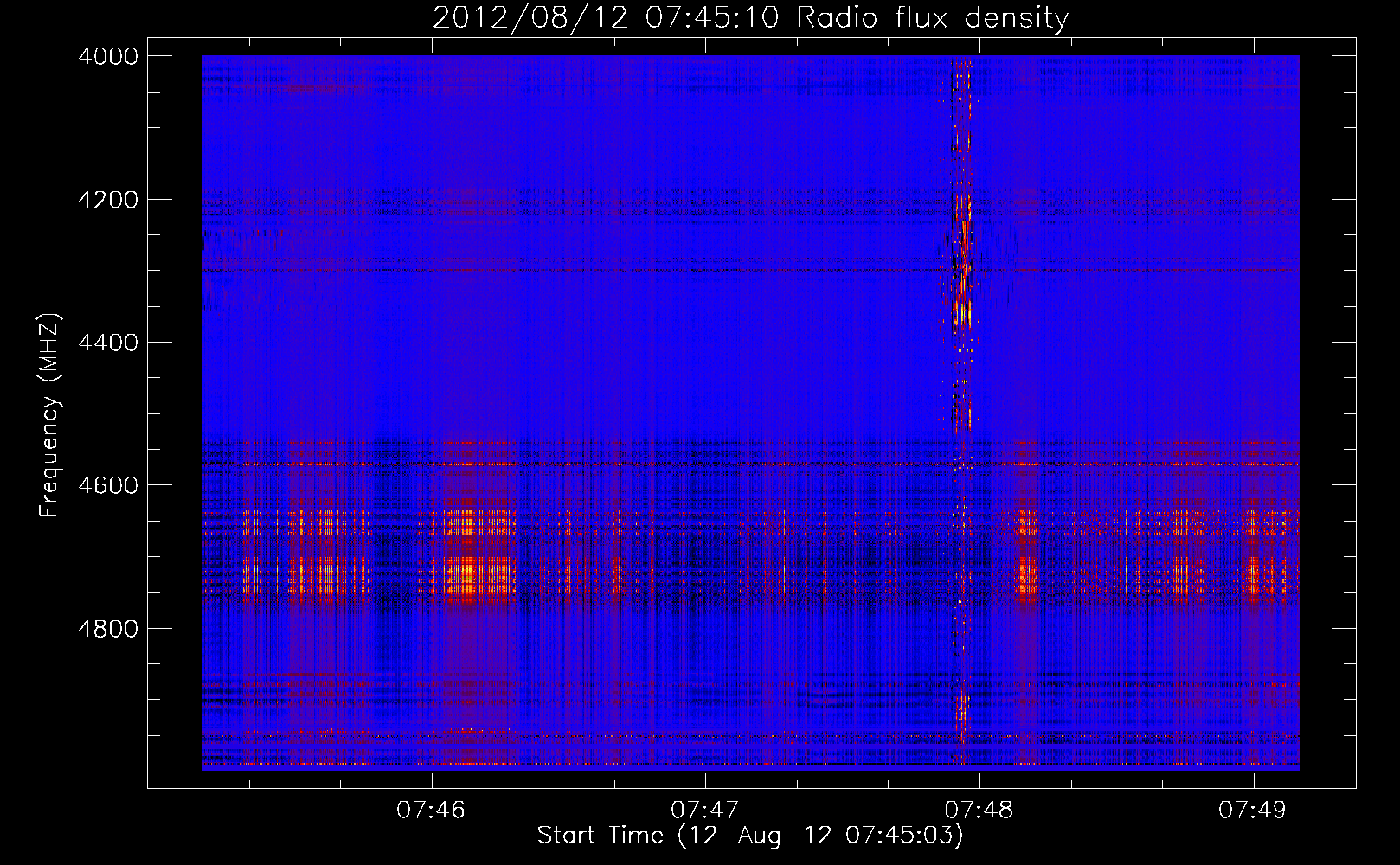This screenshot has height=865, width=1400.
Task: Click the 4800 frequency tick label
Action: point(108,628)
